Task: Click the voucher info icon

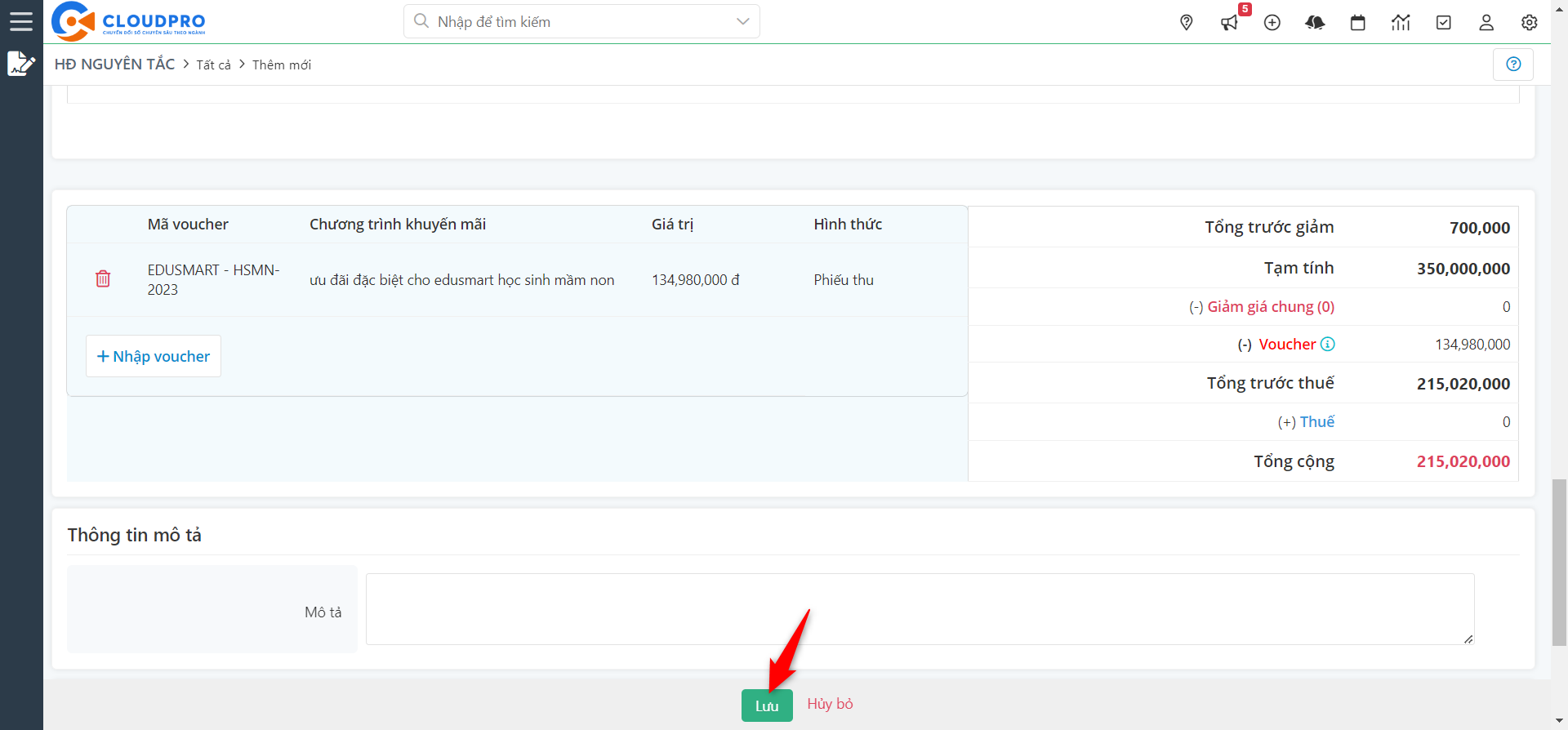Action: (1328, 344)
